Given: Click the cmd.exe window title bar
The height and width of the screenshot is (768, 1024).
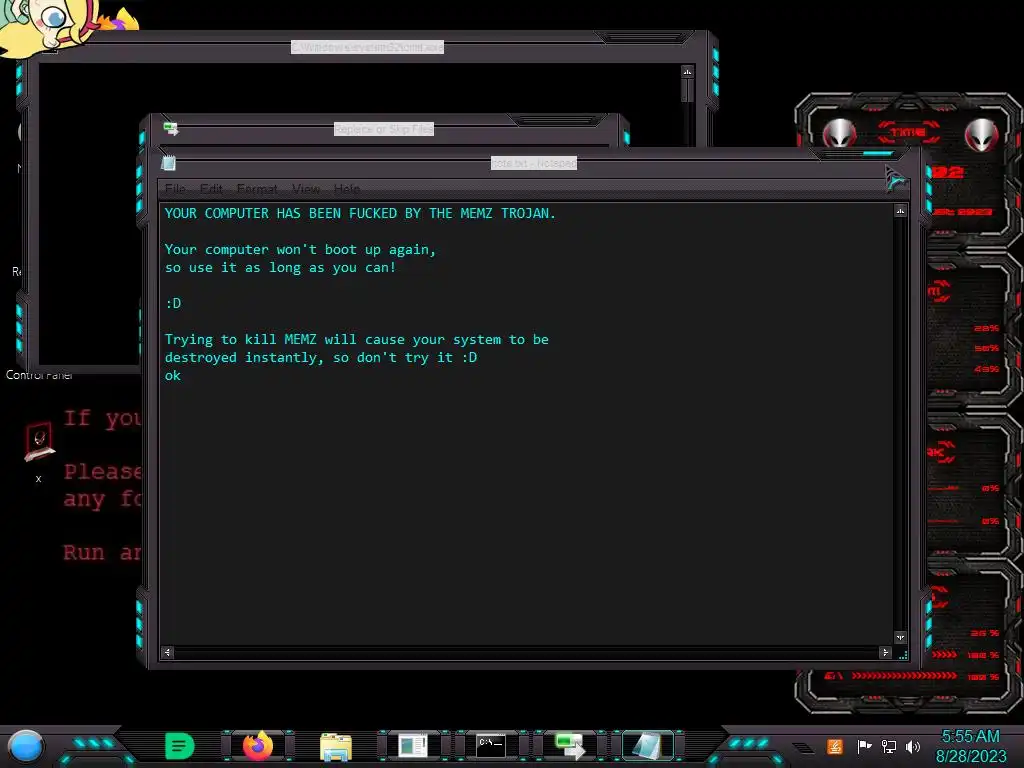Looking at the screenshot, I should 367,47.
